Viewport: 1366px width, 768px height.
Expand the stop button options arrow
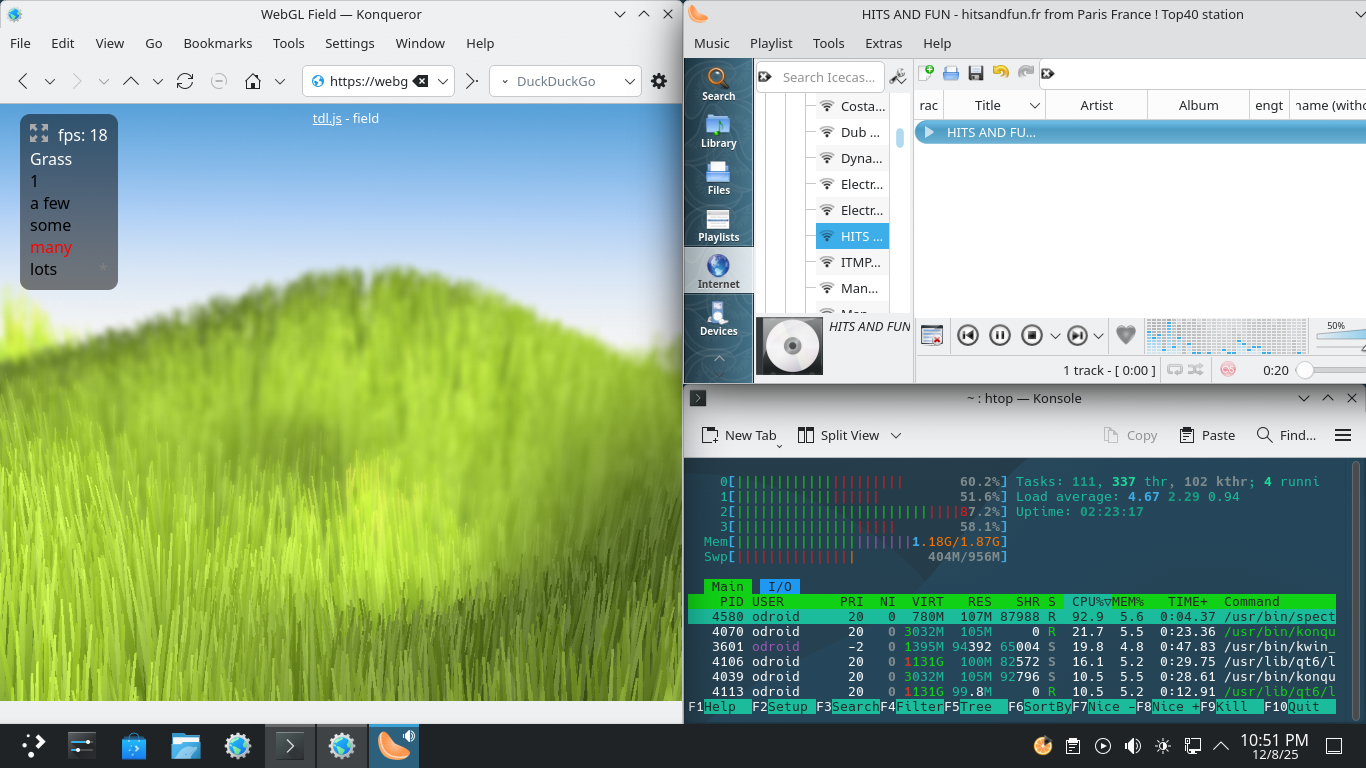click(x=1054, y=336)
